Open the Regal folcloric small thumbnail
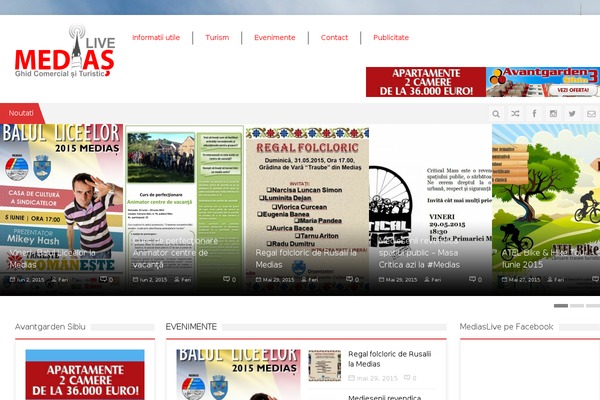 pyautogui.click(x=324, y=366)
